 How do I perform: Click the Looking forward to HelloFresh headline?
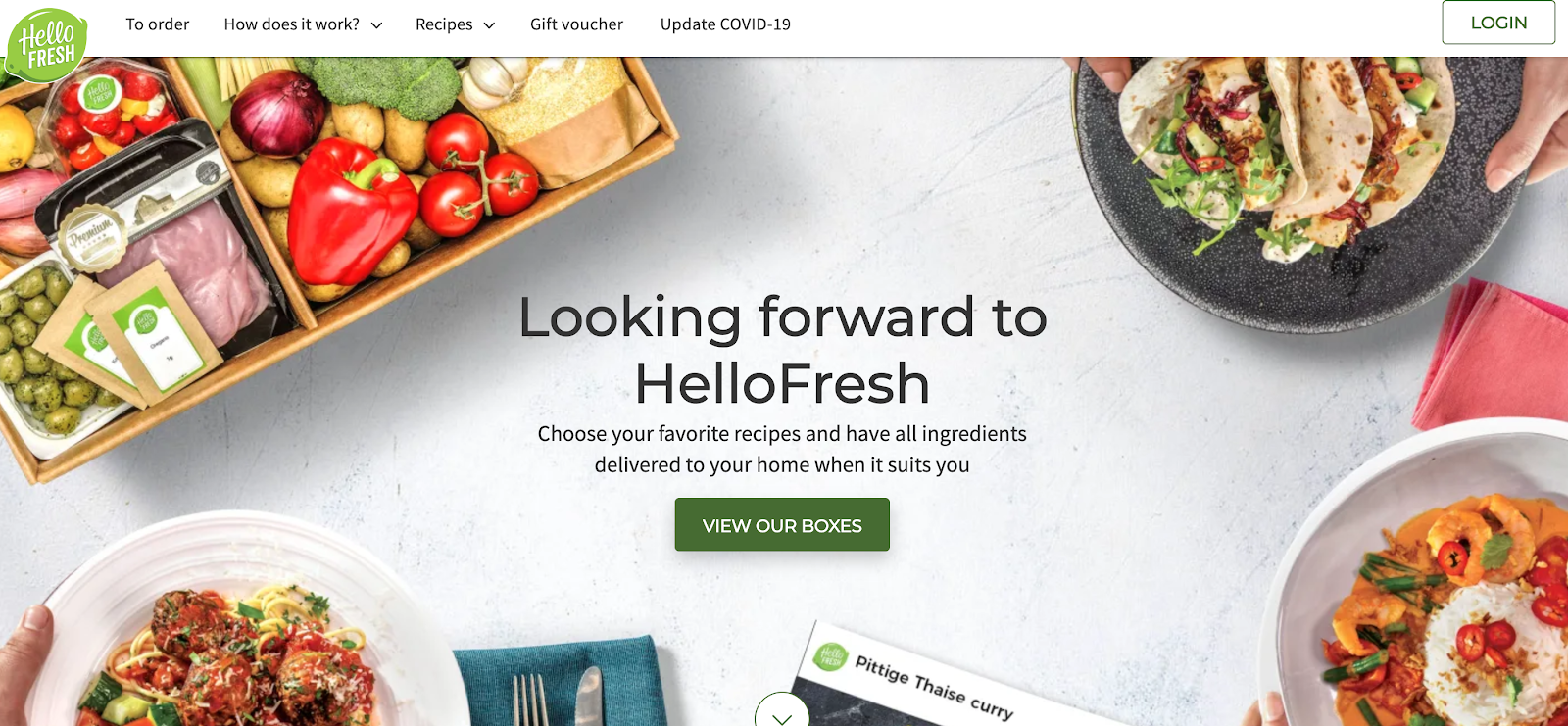pyautogui.click(x=782, y=350)
